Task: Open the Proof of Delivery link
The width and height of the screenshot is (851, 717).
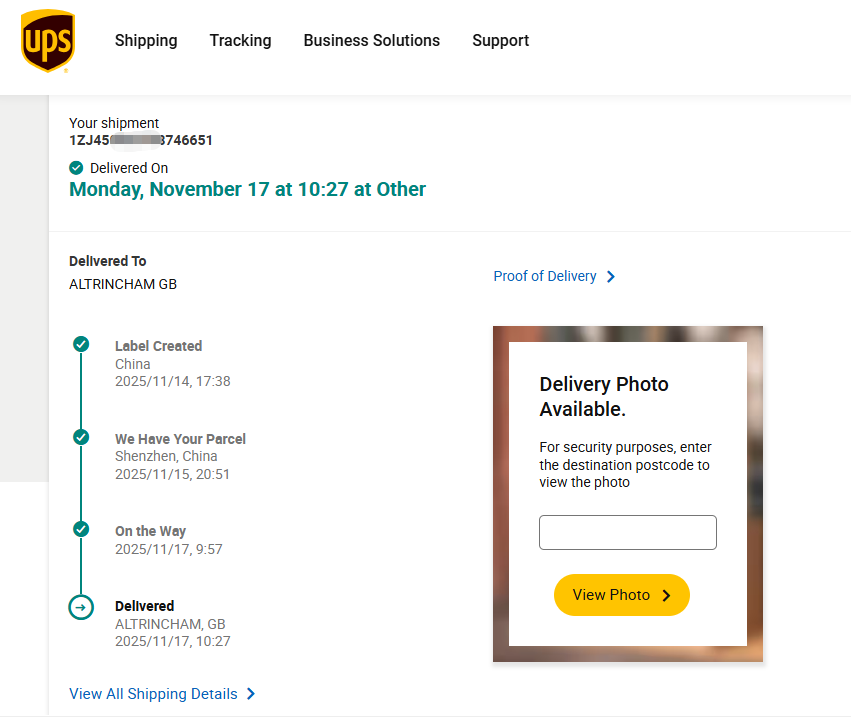Action: point(544,276)
